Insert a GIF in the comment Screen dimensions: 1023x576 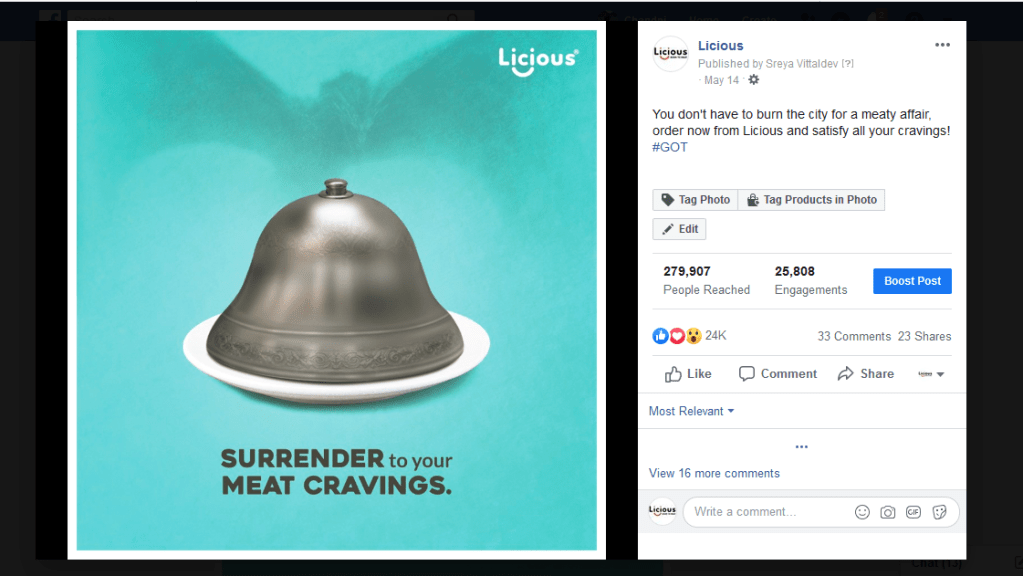click(913, 512)
